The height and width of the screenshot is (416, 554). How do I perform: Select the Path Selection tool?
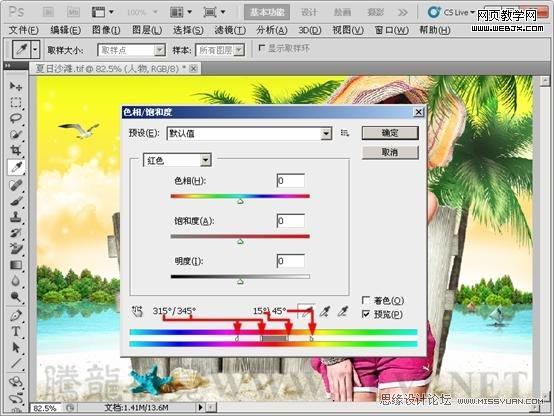click(16, 348)
